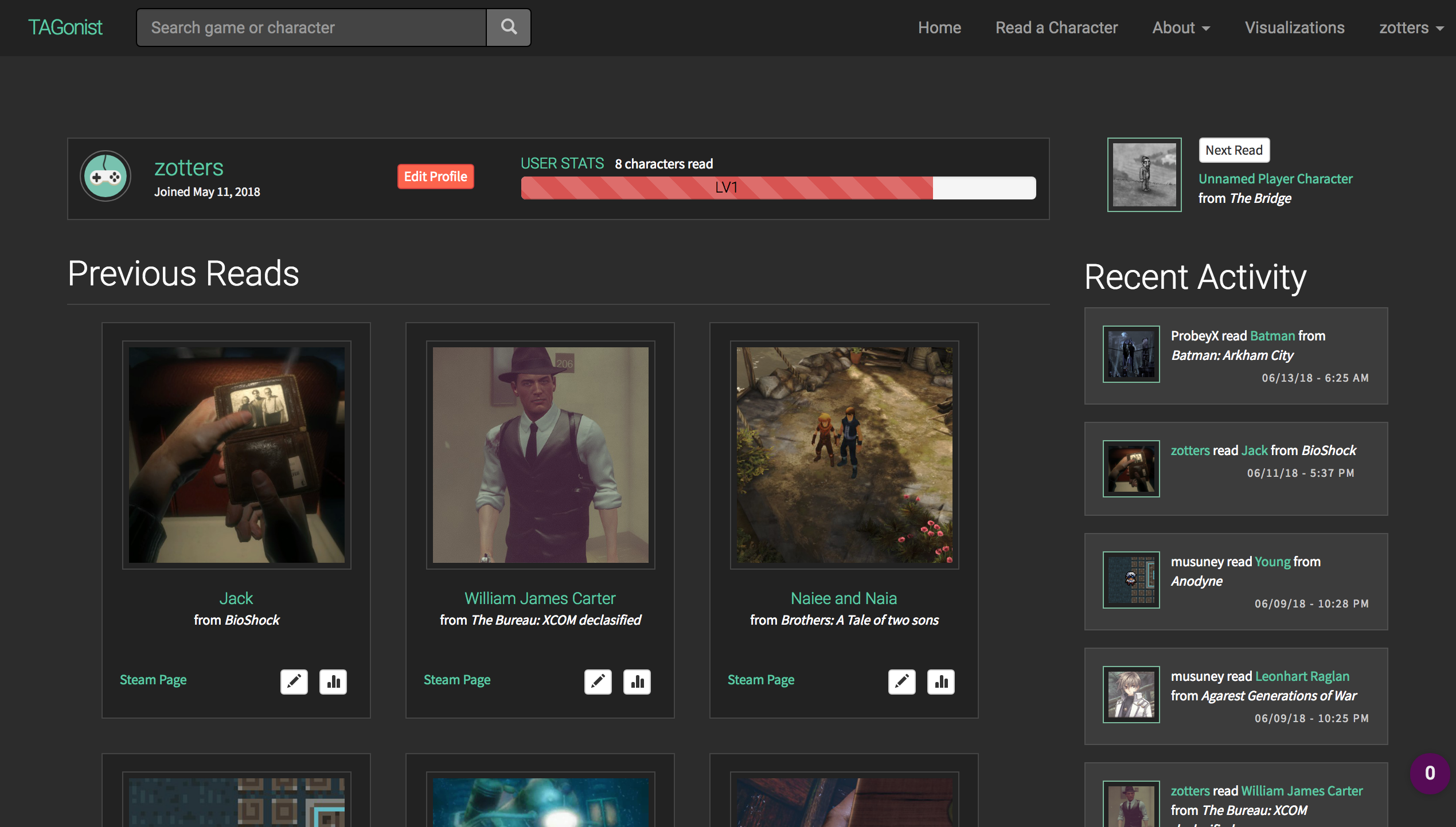Click the zotters gamepad avatar icon
This screenshot has width=1456, height=827.
click(x=105, y=177)
